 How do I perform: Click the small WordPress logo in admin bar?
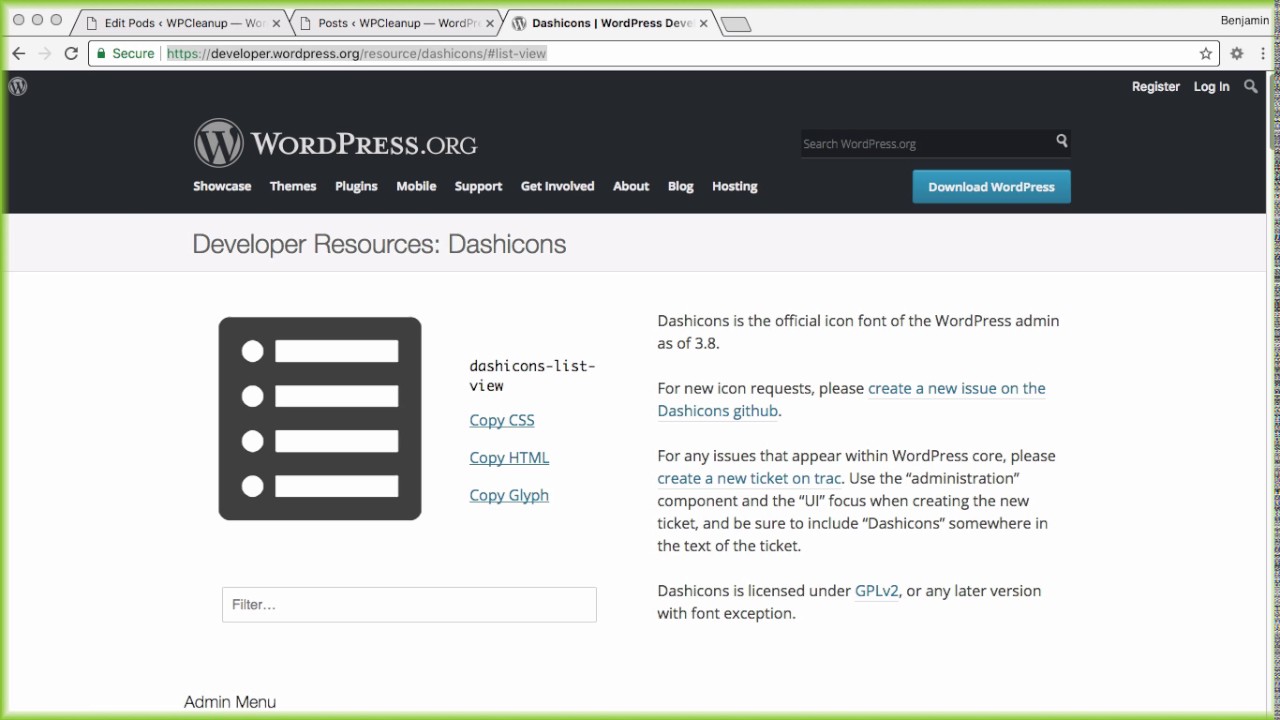click(18, 87)
